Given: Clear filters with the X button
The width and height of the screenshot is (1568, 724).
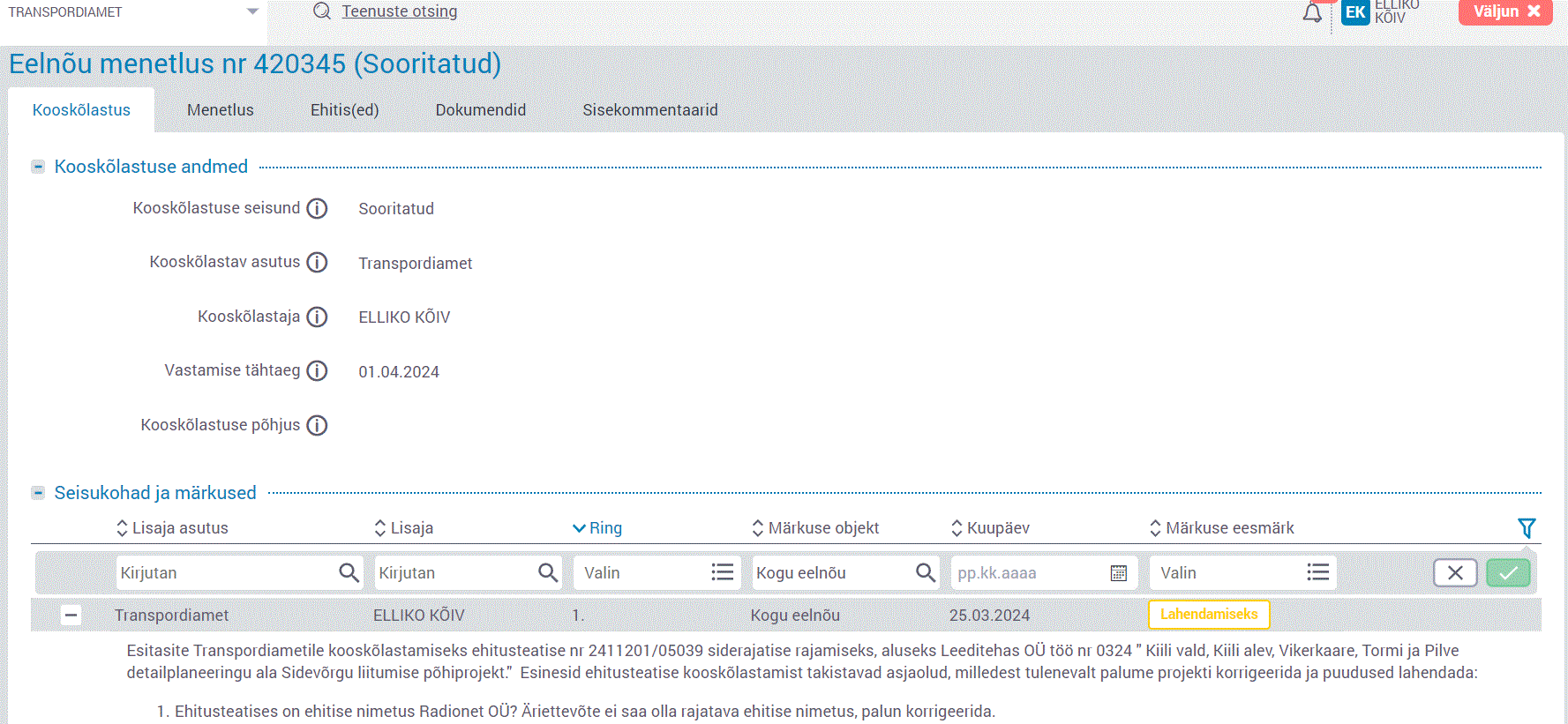Looking at the screenshot, I should tap(1455, 573).
